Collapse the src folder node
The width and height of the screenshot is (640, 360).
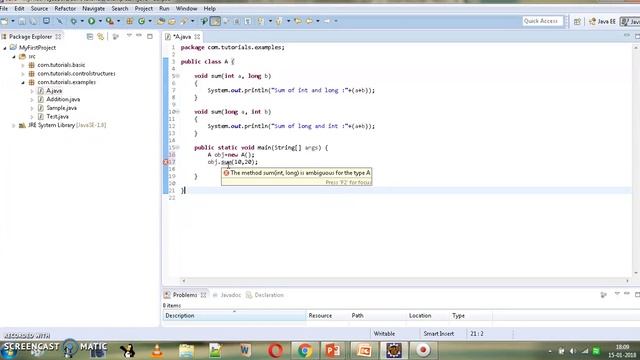click(14, 56)
